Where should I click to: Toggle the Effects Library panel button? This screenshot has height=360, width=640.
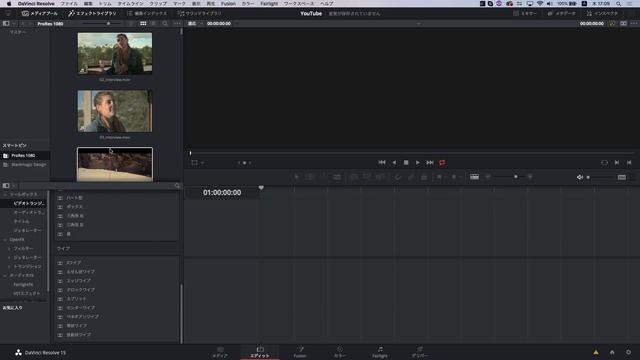(x=92, y=13)
